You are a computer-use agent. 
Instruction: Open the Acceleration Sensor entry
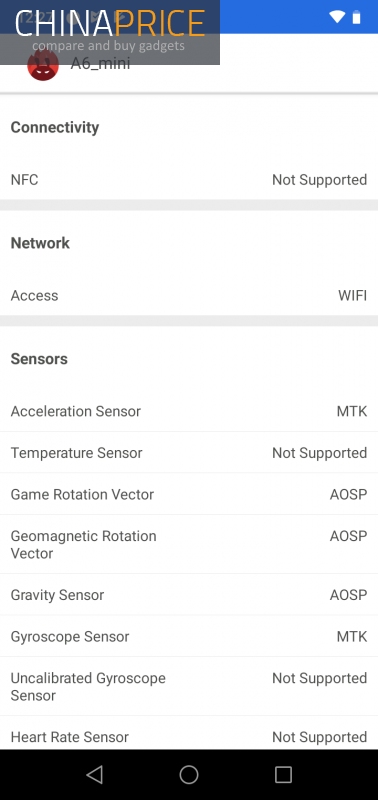[x=189, y=411]
